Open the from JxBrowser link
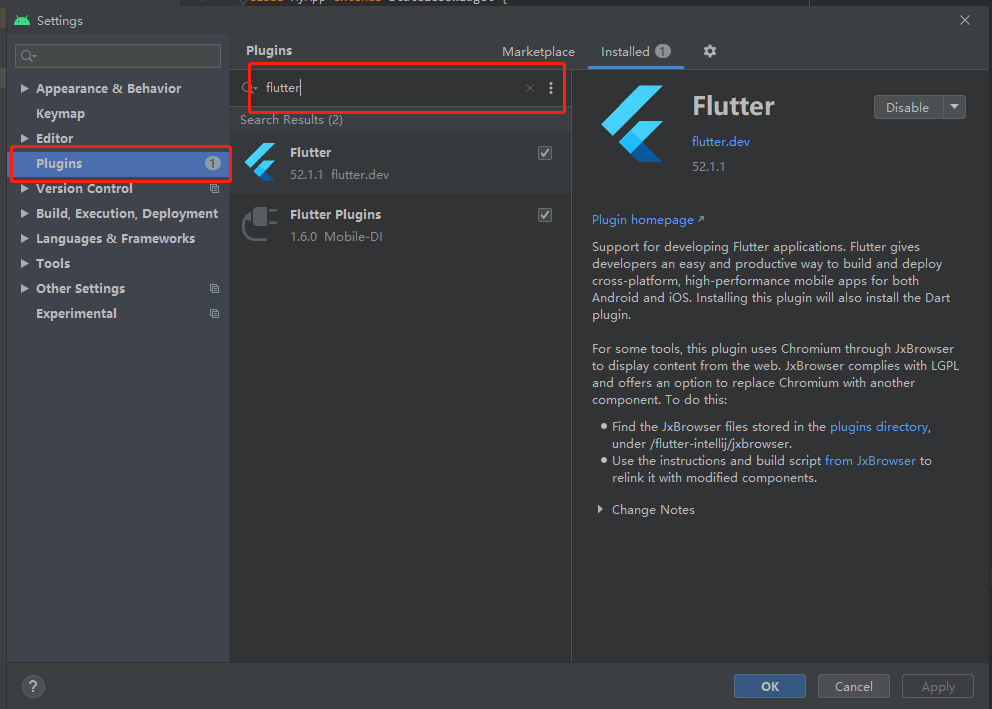 click(870, 461)
